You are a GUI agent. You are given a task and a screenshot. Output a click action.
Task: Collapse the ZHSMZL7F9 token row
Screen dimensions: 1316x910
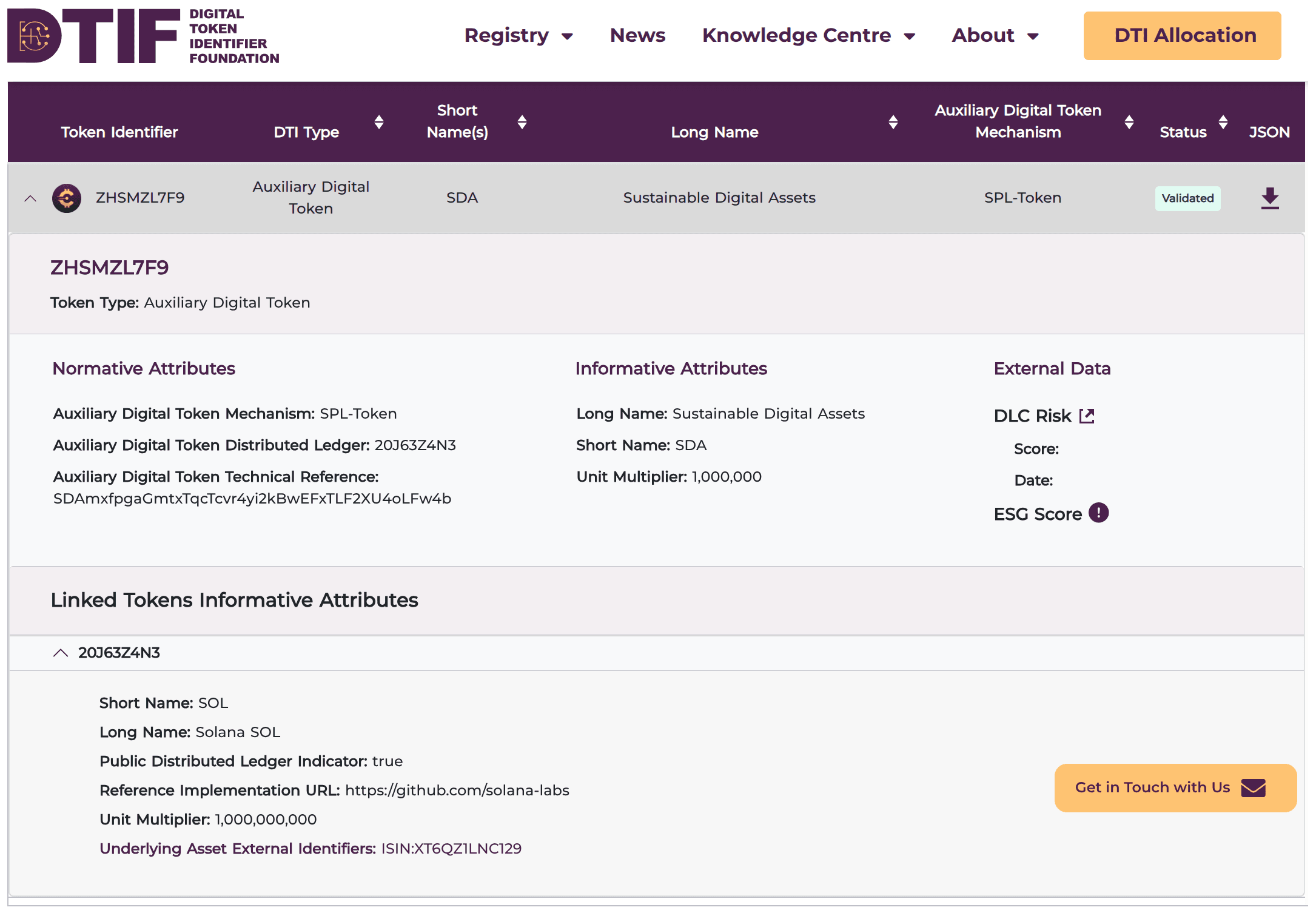30,198
